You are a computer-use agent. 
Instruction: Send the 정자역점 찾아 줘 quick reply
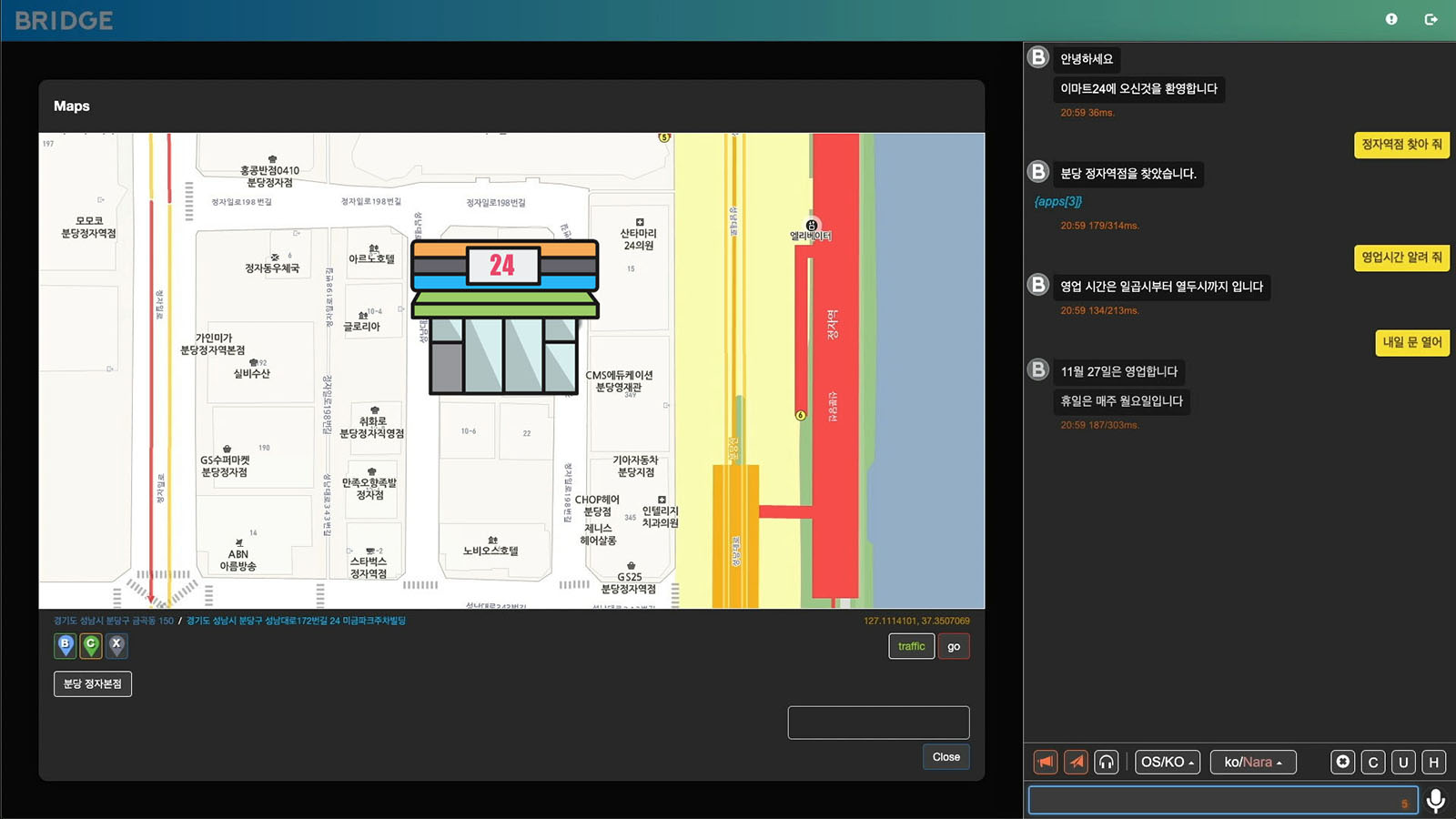click(x=1402, y=145)
